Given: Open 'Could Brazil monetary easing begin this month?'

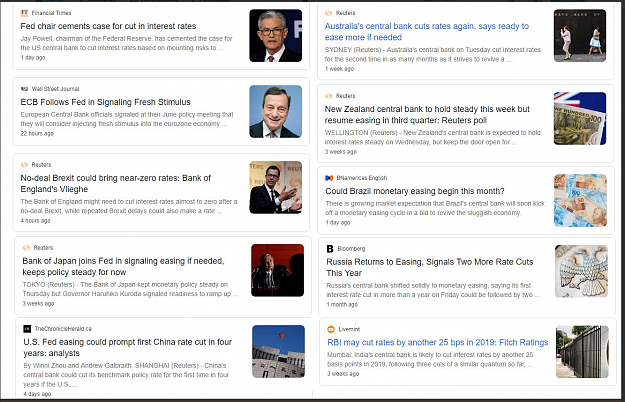Looking at the screenshot, I should pos(415,191).
